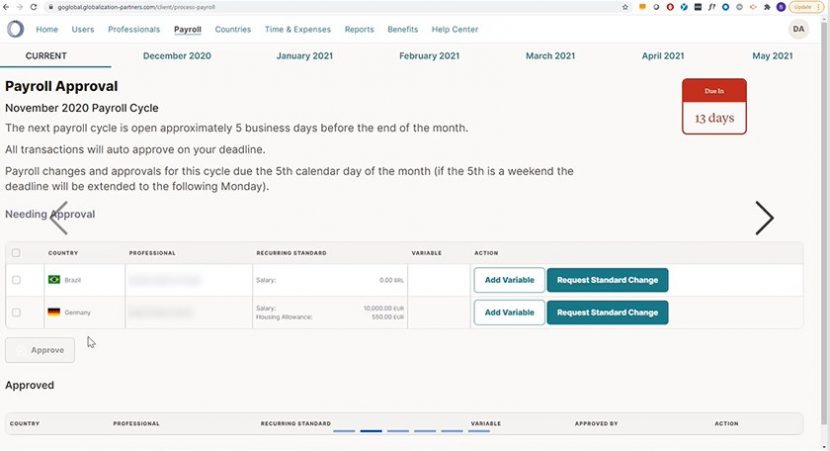Request Standard Change for Germany professional
The width and height of the screenshot is (830, 451).
[607, 312]
